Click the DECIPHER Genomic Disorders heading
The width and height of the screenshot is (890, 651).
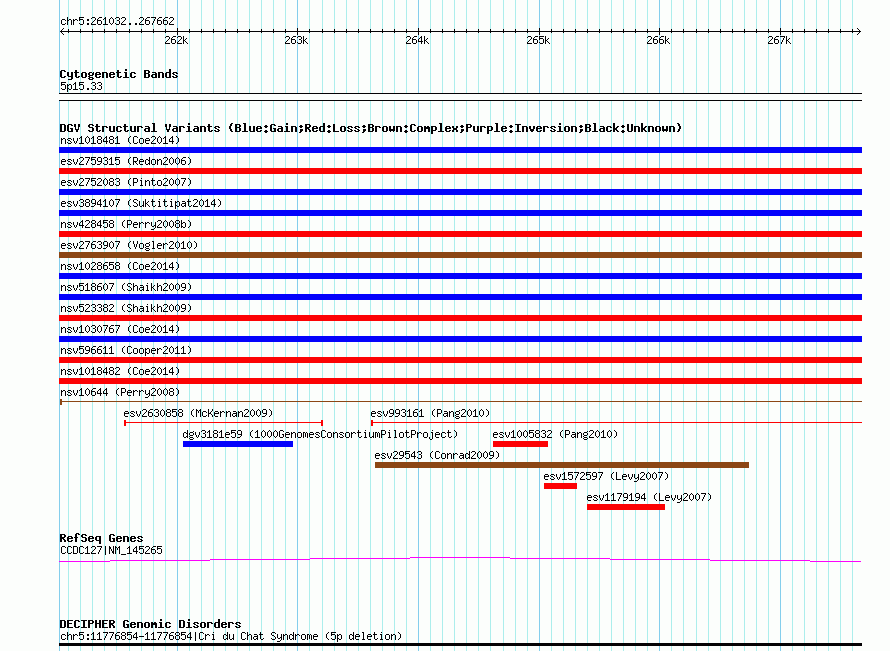(150, 624)
